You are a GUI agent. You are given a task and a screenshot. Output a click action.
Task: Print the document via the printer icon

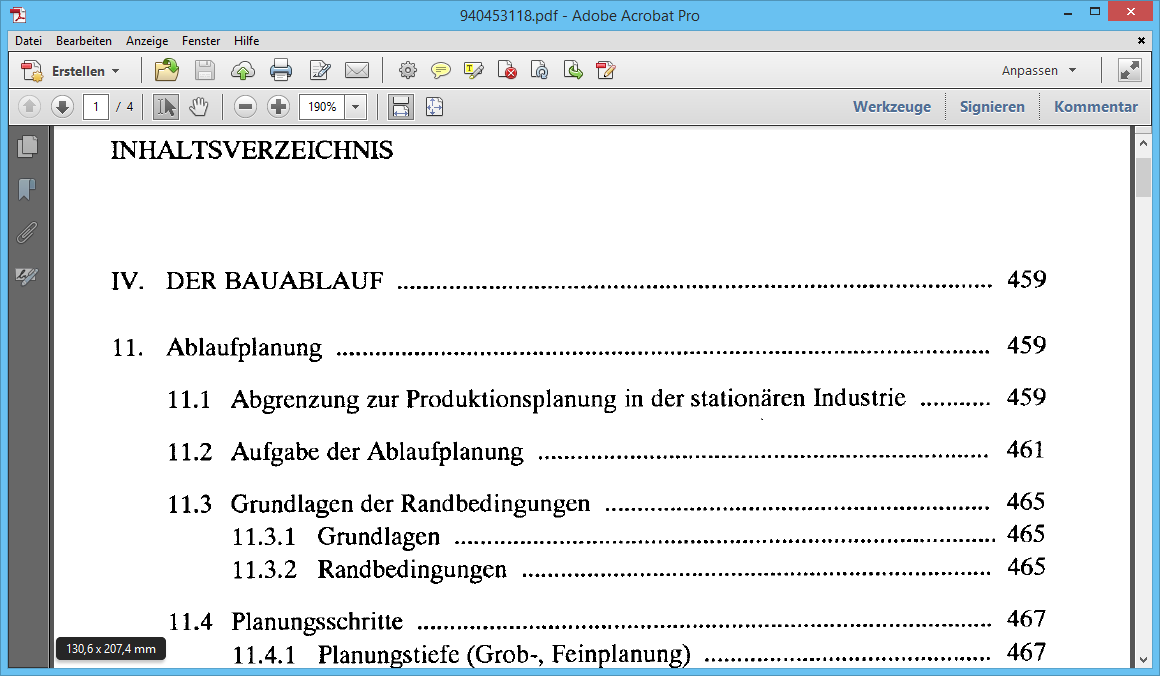[281, 70]
